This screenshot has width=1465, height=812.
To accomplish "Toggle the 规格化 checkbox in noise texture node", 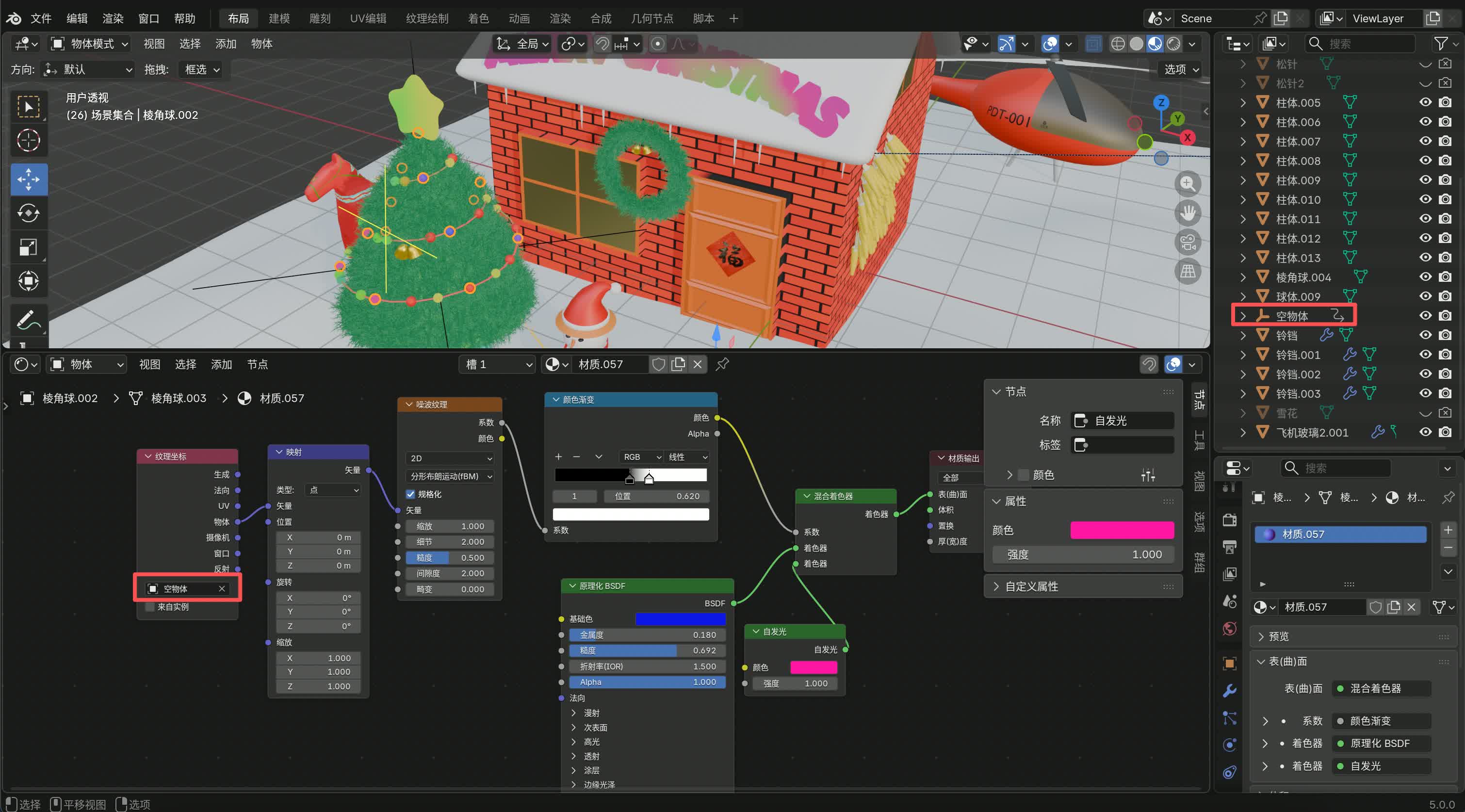I will [410, 494].
